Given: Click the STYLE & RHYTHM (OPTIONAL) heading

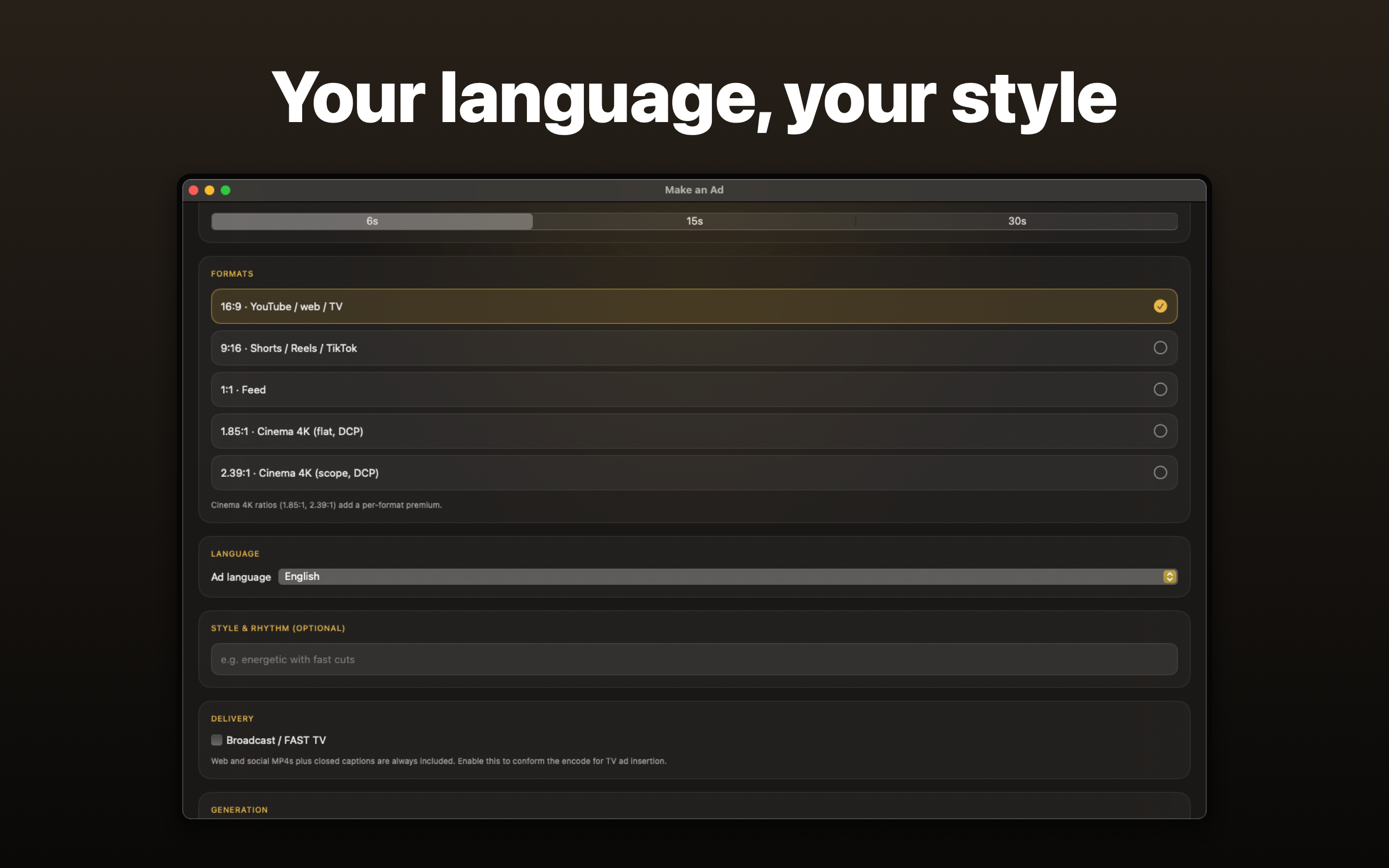Looking at the screenshot, I should pos(278,628).
